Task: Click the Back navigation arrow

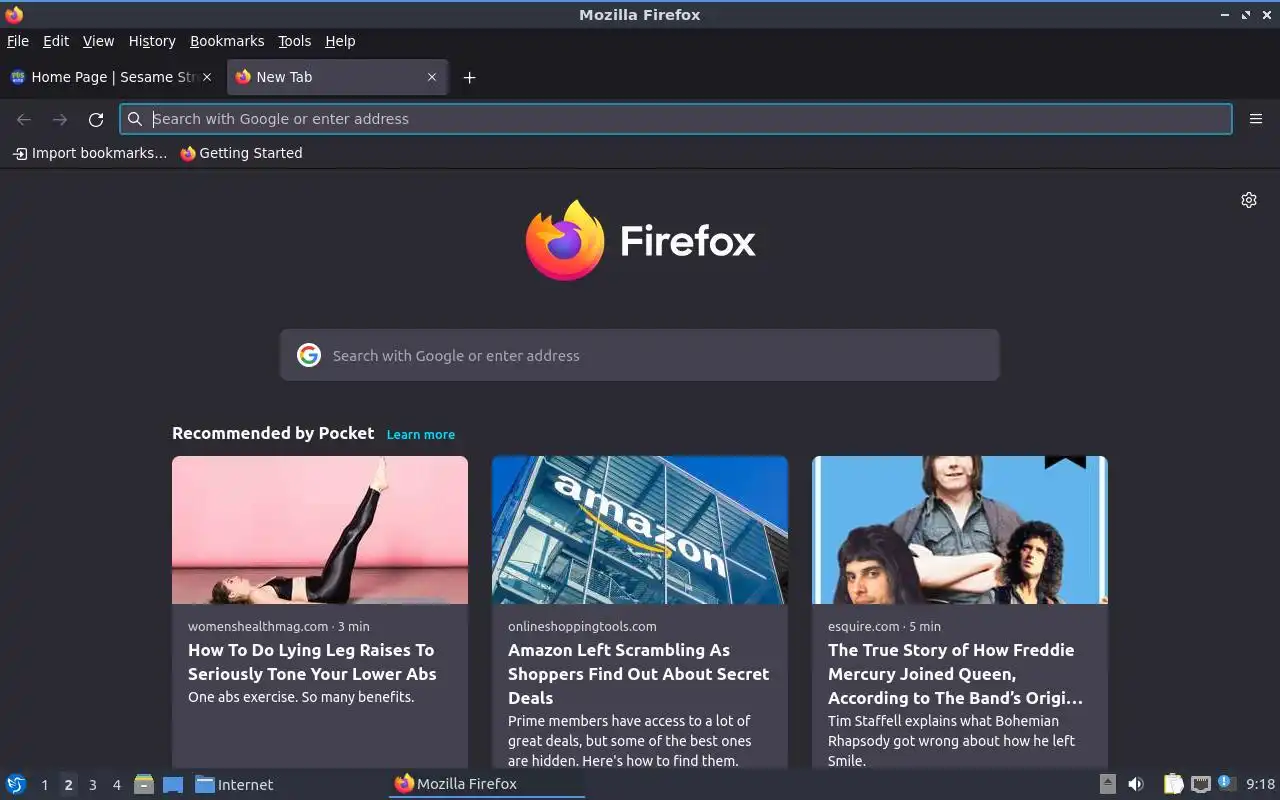Action: click(x=24, y=119)
